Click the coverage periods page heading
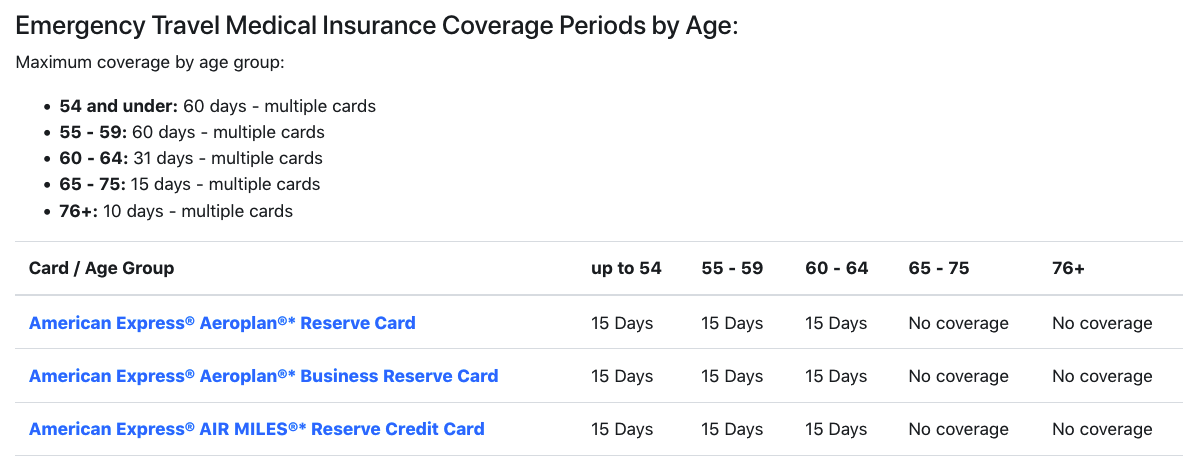The height and width of the screenshot is (461, 1200). tap(377, 26)
